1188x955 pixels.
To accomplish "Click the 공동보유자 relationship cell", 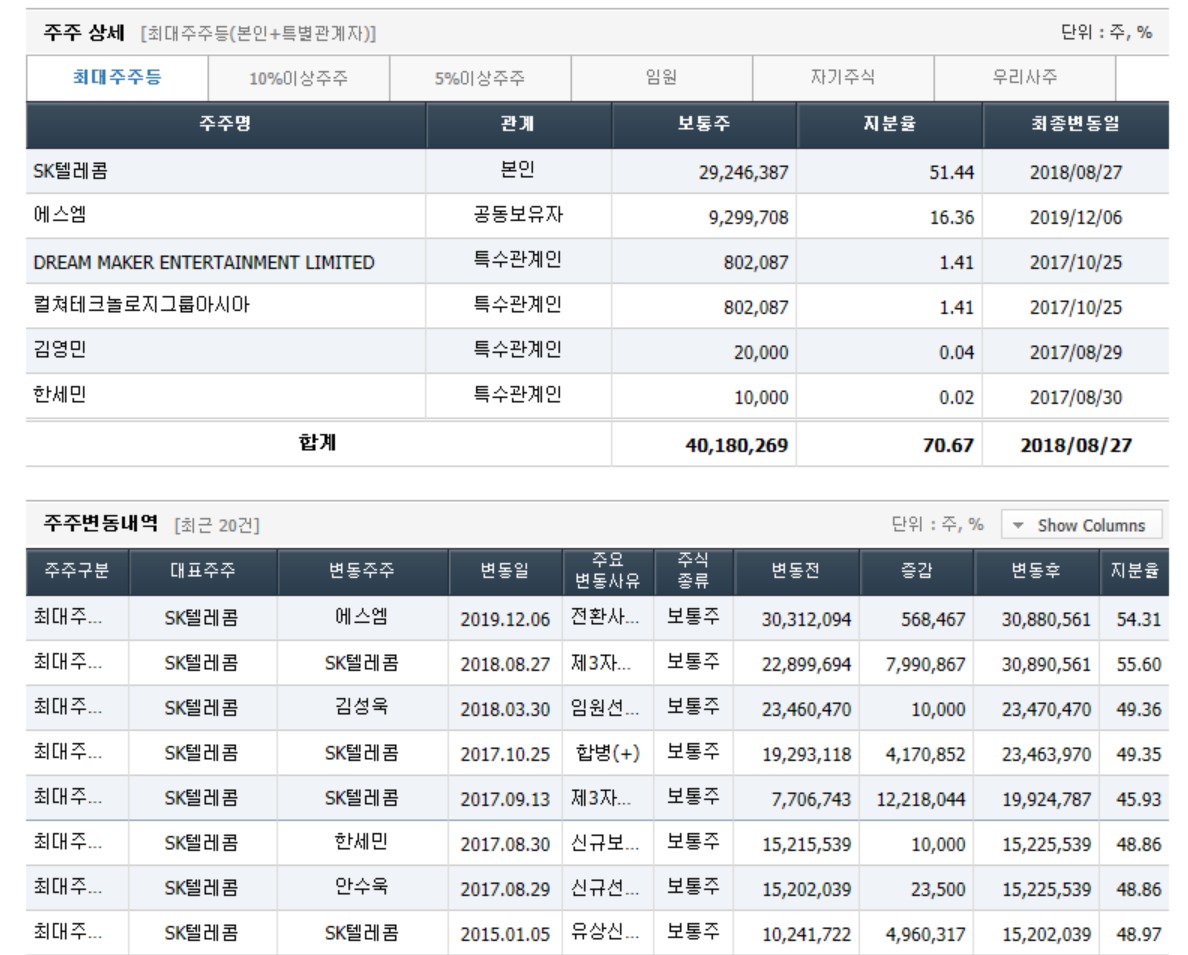I will (x=518, y=215).
